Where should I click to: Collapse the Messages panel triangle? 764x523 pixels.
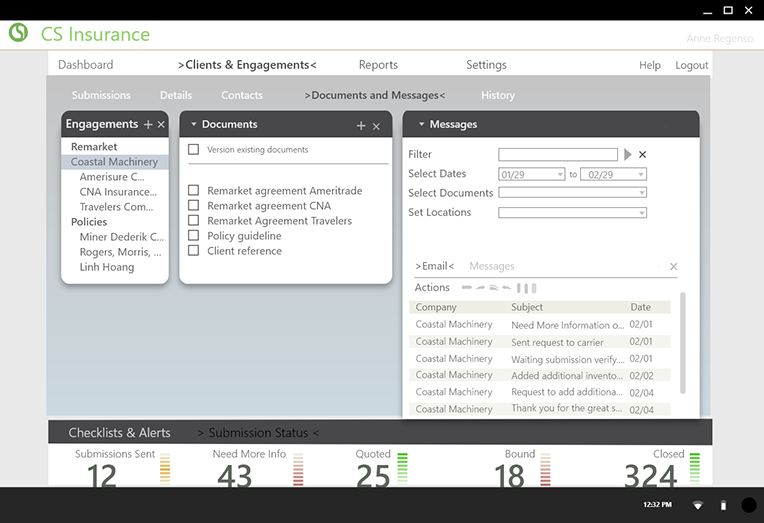tap(421, 125)
